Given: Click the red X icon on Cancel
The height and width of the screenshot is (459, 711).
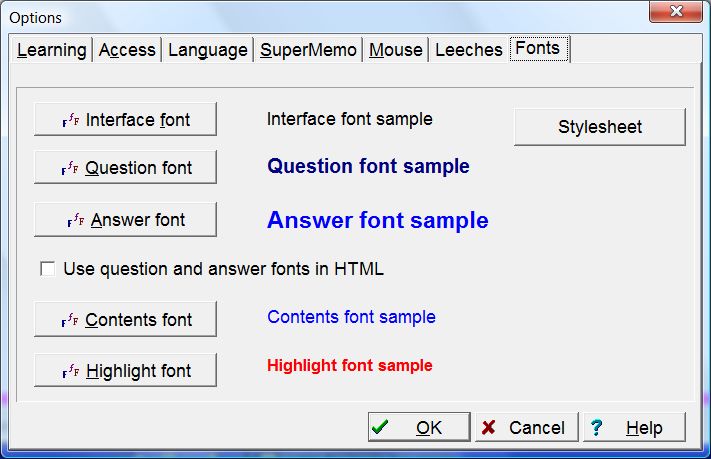Looking at the screenshot, I should point(489,428).
